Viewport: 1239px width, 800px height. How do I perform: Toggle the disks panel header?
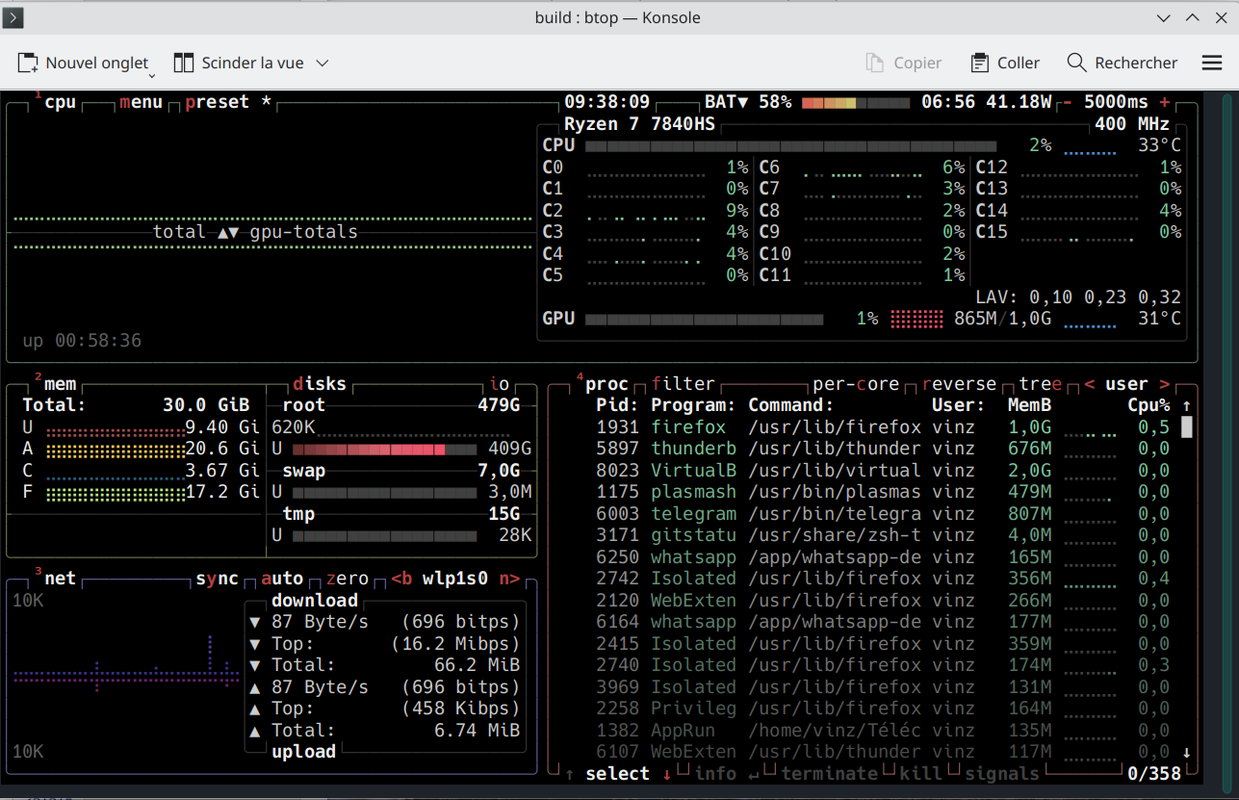[320, 384]
